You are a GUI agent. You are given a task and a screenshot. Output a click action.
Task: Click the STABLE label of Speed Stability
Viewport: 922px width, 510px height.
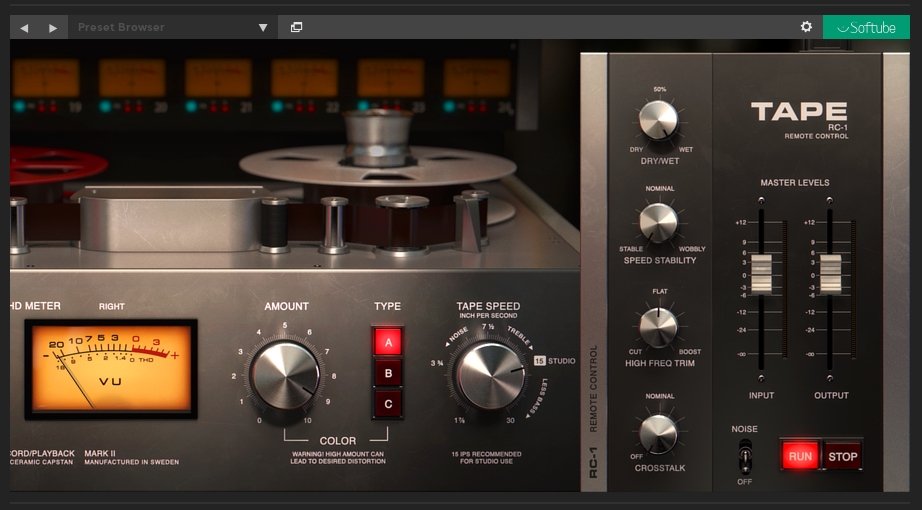click(x=631, y=249)
